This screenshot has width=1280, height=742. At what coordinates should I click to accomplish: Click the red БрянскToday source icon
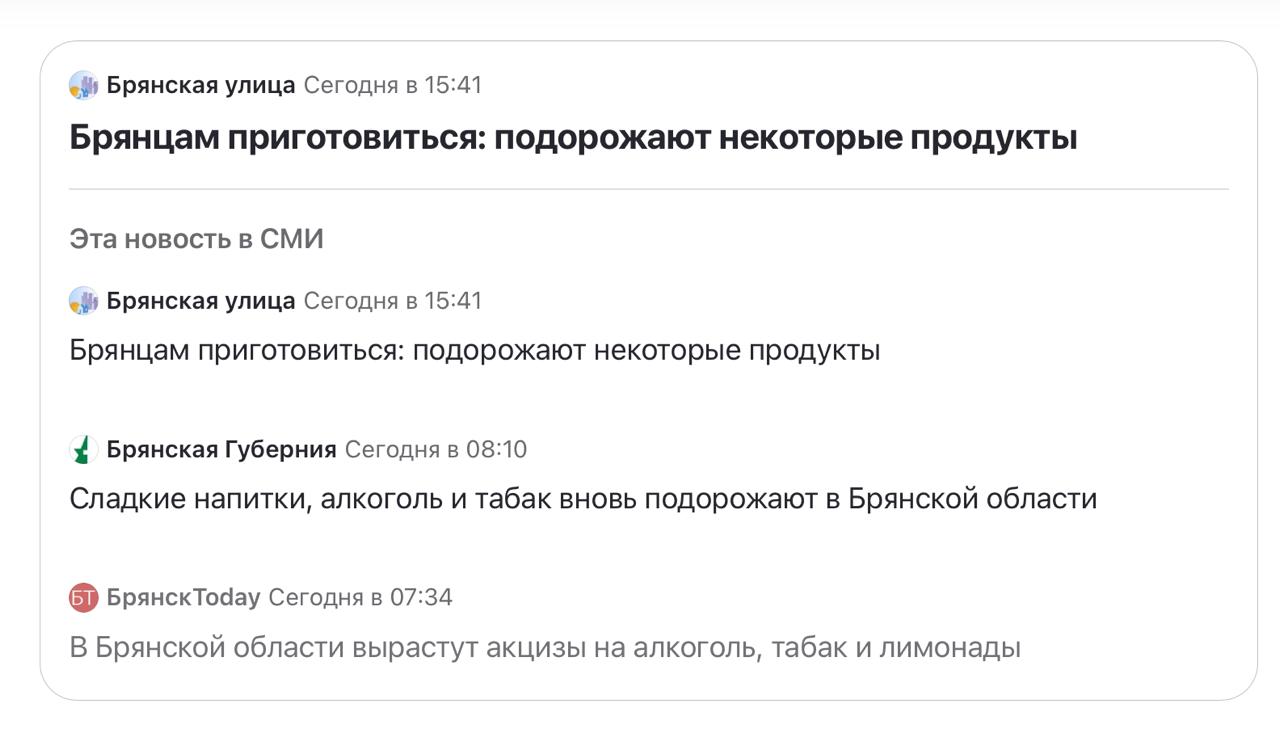tap(83, 598)
